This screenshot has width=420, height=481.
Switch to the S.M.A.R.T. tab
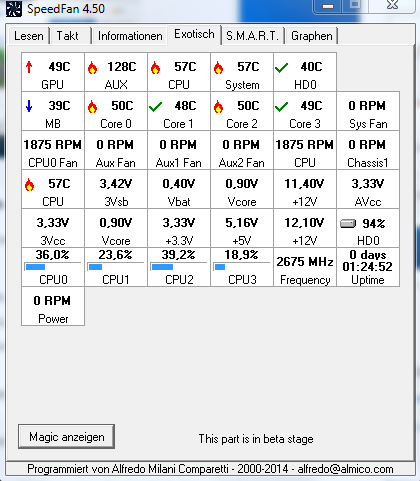(x=252, y=36)
